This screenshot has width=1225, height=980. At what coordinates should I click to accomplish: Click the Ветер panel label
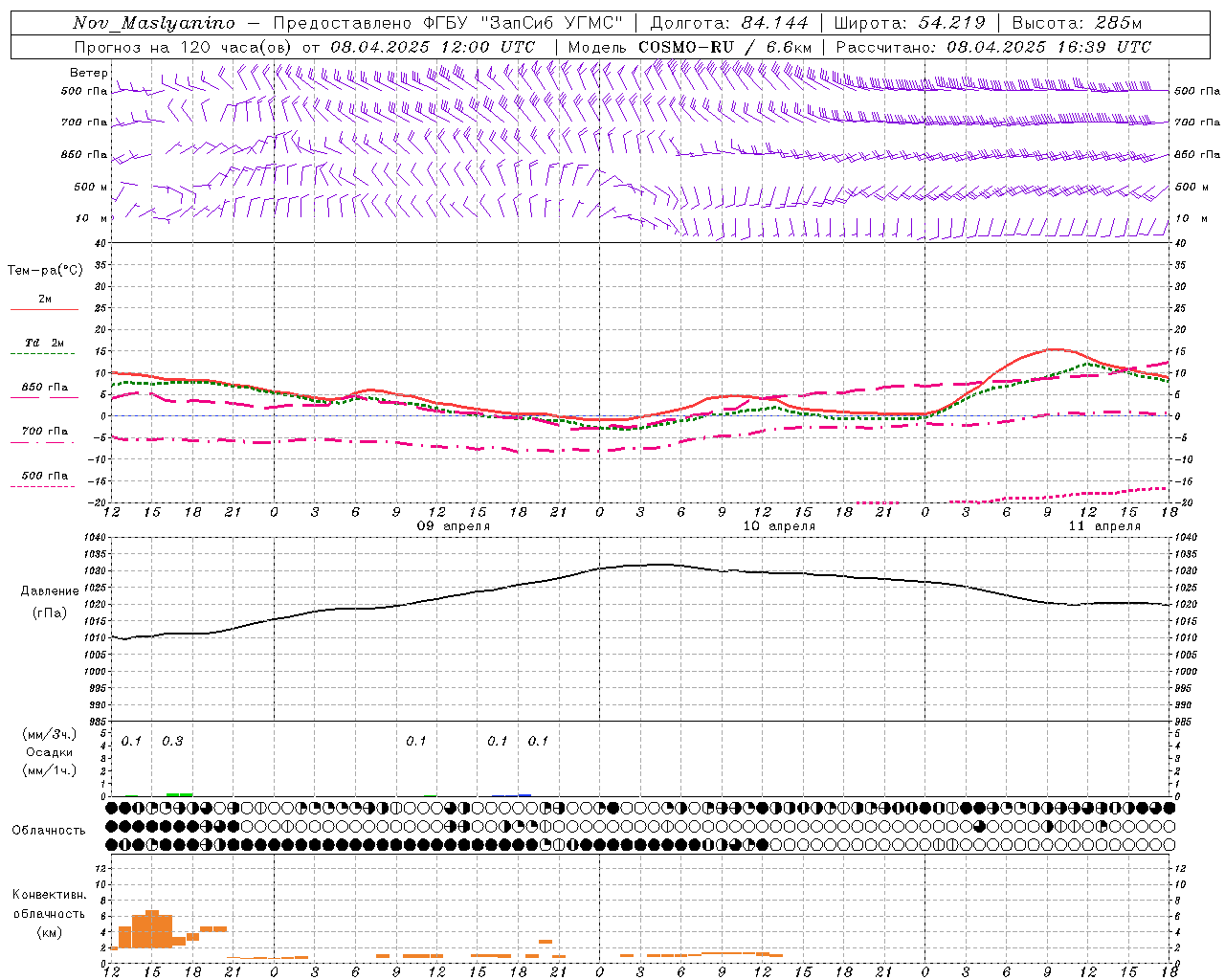pos(88,73)
